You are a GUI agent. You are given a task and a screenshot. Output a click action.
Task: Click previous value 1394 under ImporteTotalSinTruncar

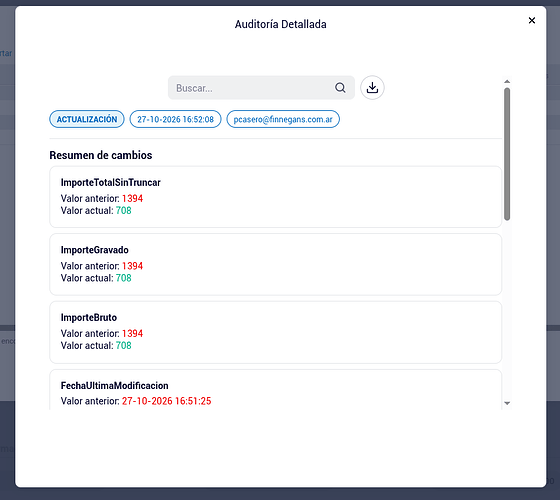132,198
